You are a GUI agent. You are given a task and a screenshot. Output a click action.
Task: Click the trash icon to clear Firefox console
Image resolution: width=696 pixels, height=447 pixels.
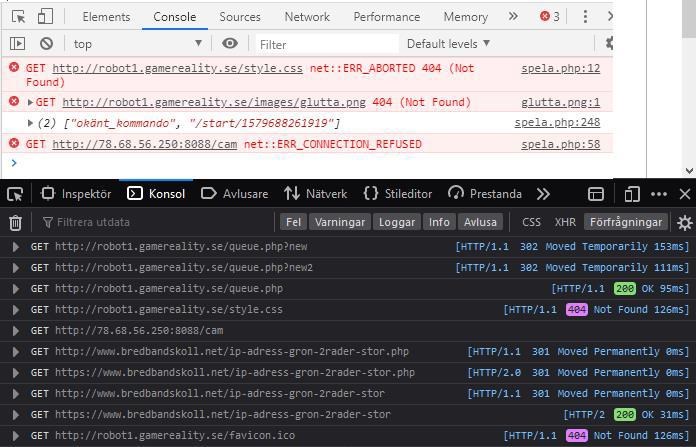pyautogui.click(x=16, y=222)
